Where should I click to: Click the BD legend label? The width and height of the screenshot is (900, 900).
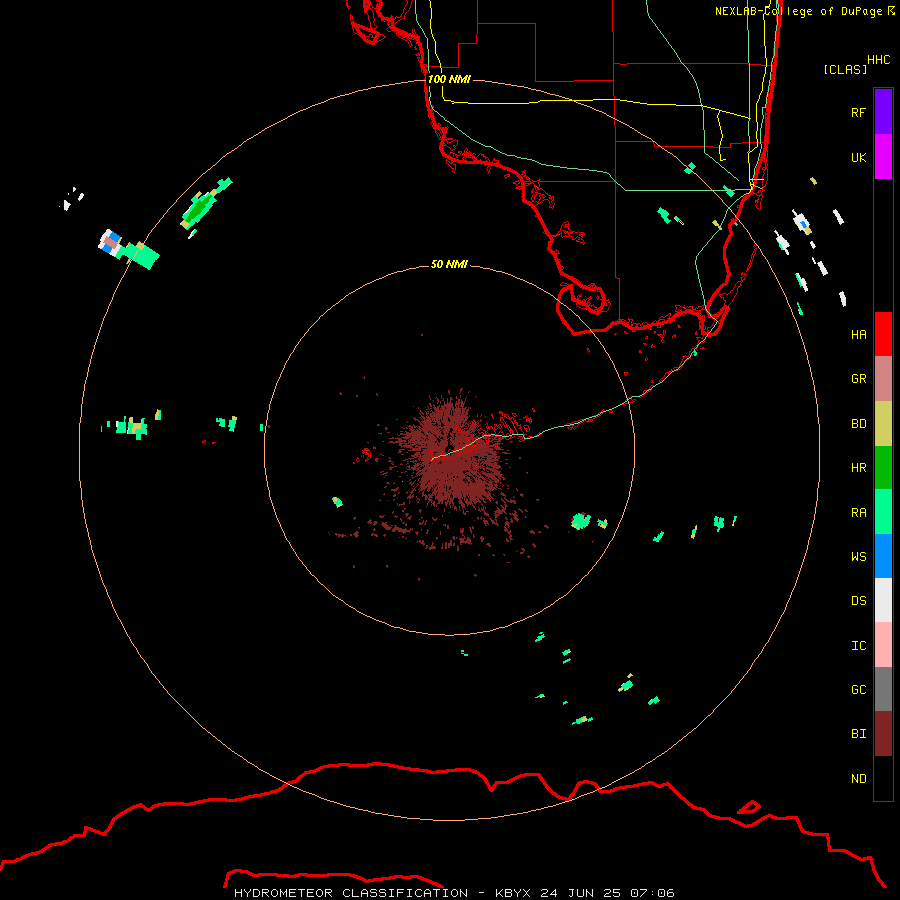(858, 424)
